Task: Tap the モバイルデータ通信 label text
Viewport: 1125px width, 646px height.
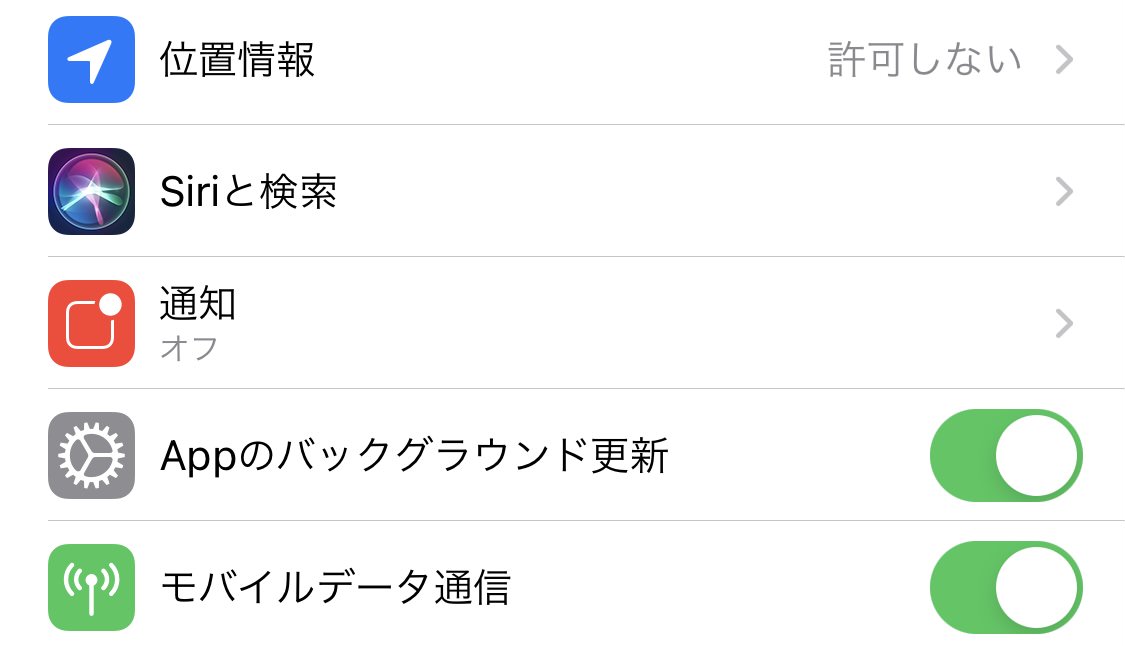Action: [x=335, y=587]
